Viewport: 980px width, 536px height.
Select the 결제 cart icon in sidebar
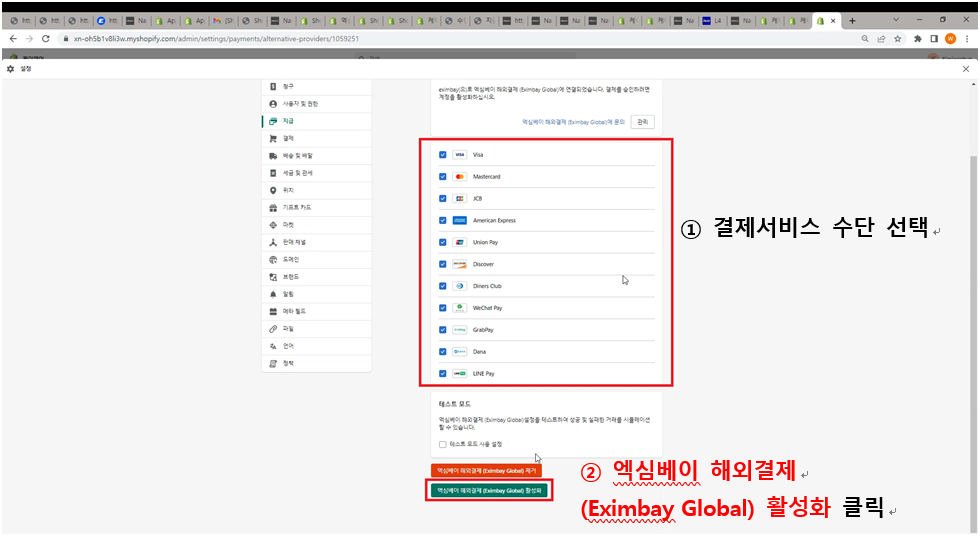tap(273, 138)
